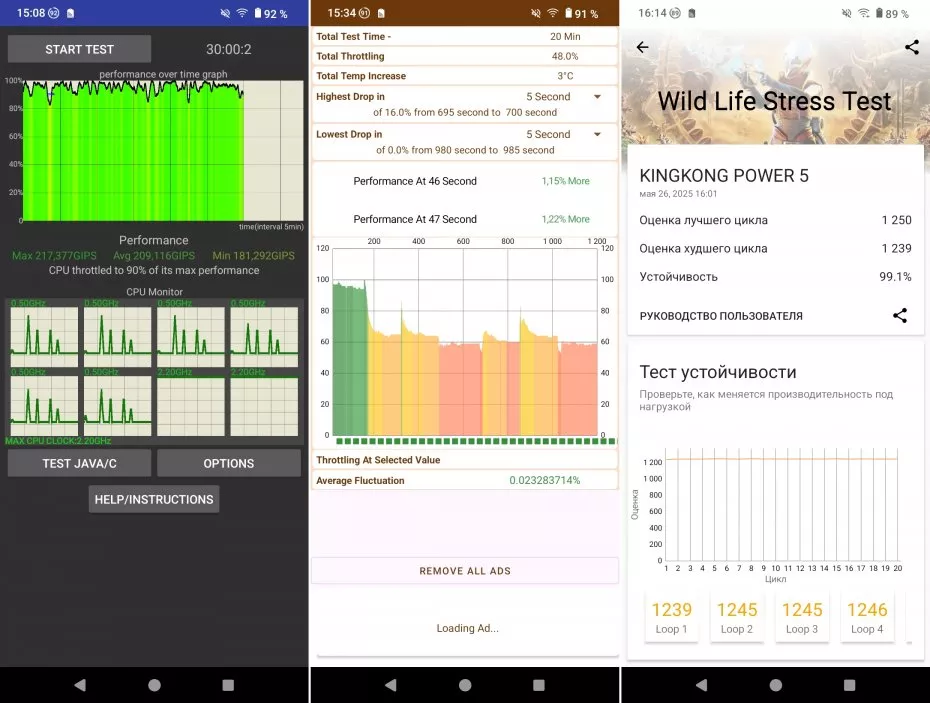Tap battery icon showing 92 %
Image resolution: width=930 pixels, height=703 pixels.
pyautogui.click(x=257, y=13)
